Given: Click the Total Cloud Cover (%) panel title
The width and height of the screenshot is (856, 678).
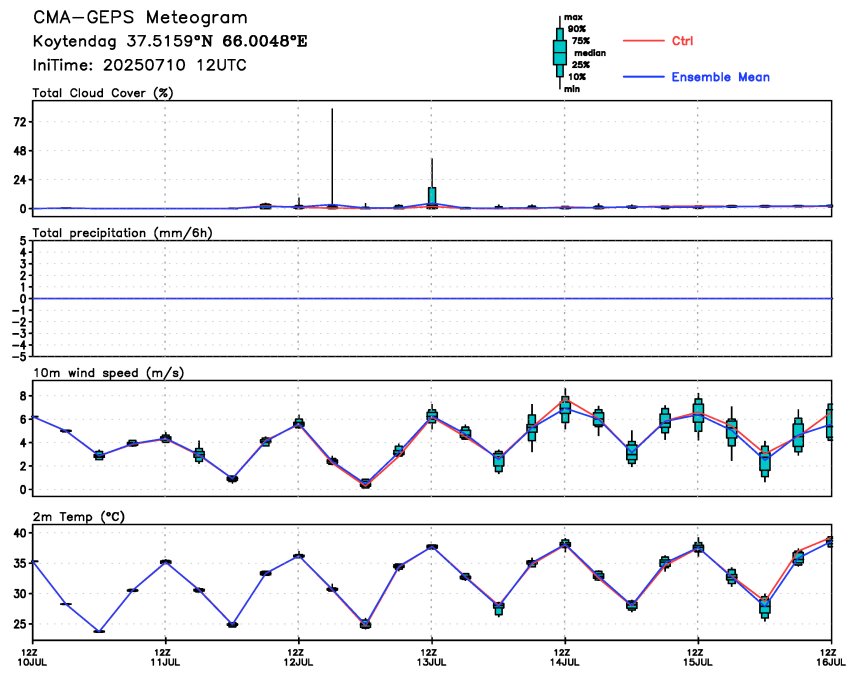Looking at the screenshot, I should pyautogui.click(x=103, y=93).
